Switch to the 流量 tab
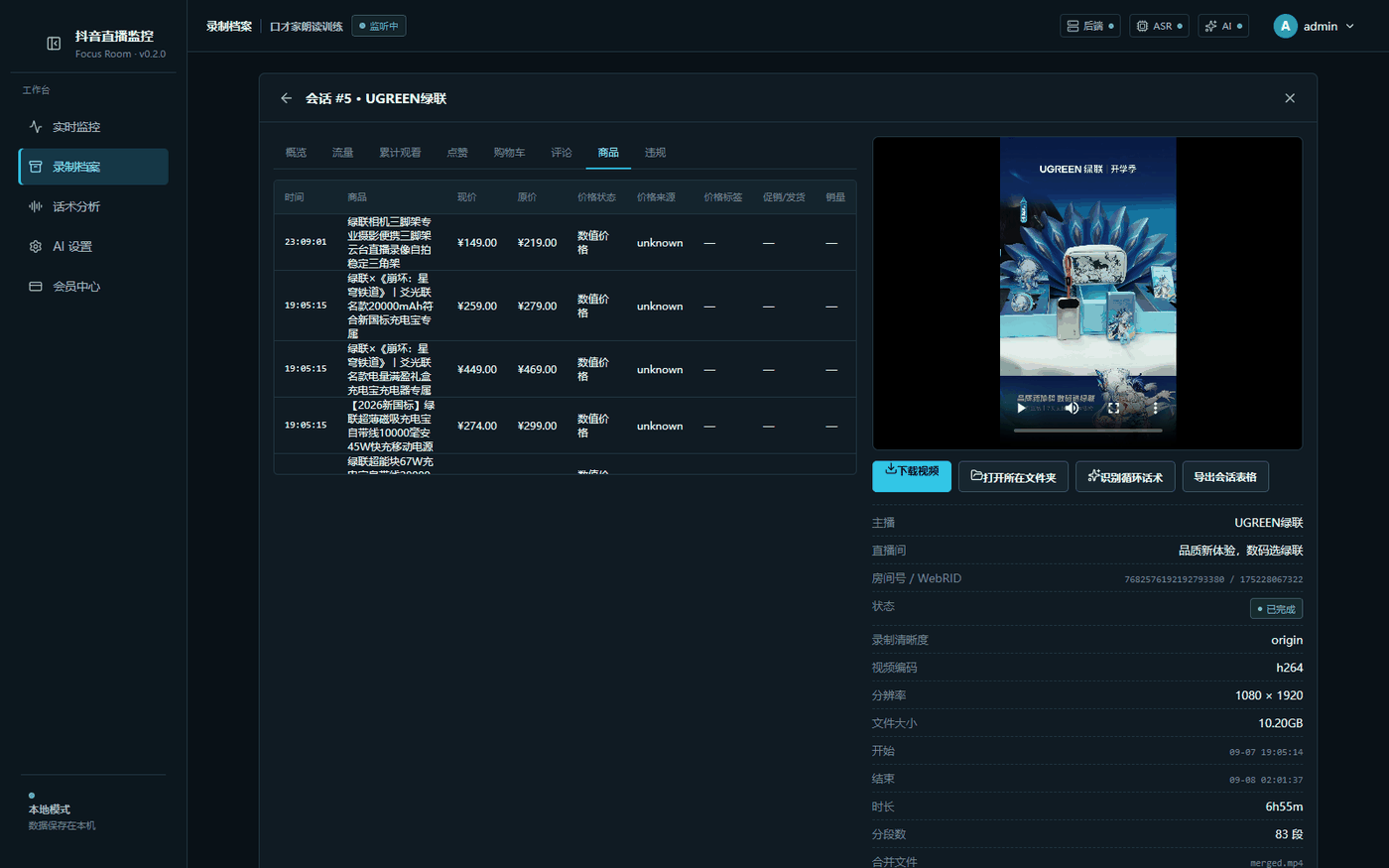Image resolution: width=1389 pixels, height=868 pixels. [x=342, y=153]
